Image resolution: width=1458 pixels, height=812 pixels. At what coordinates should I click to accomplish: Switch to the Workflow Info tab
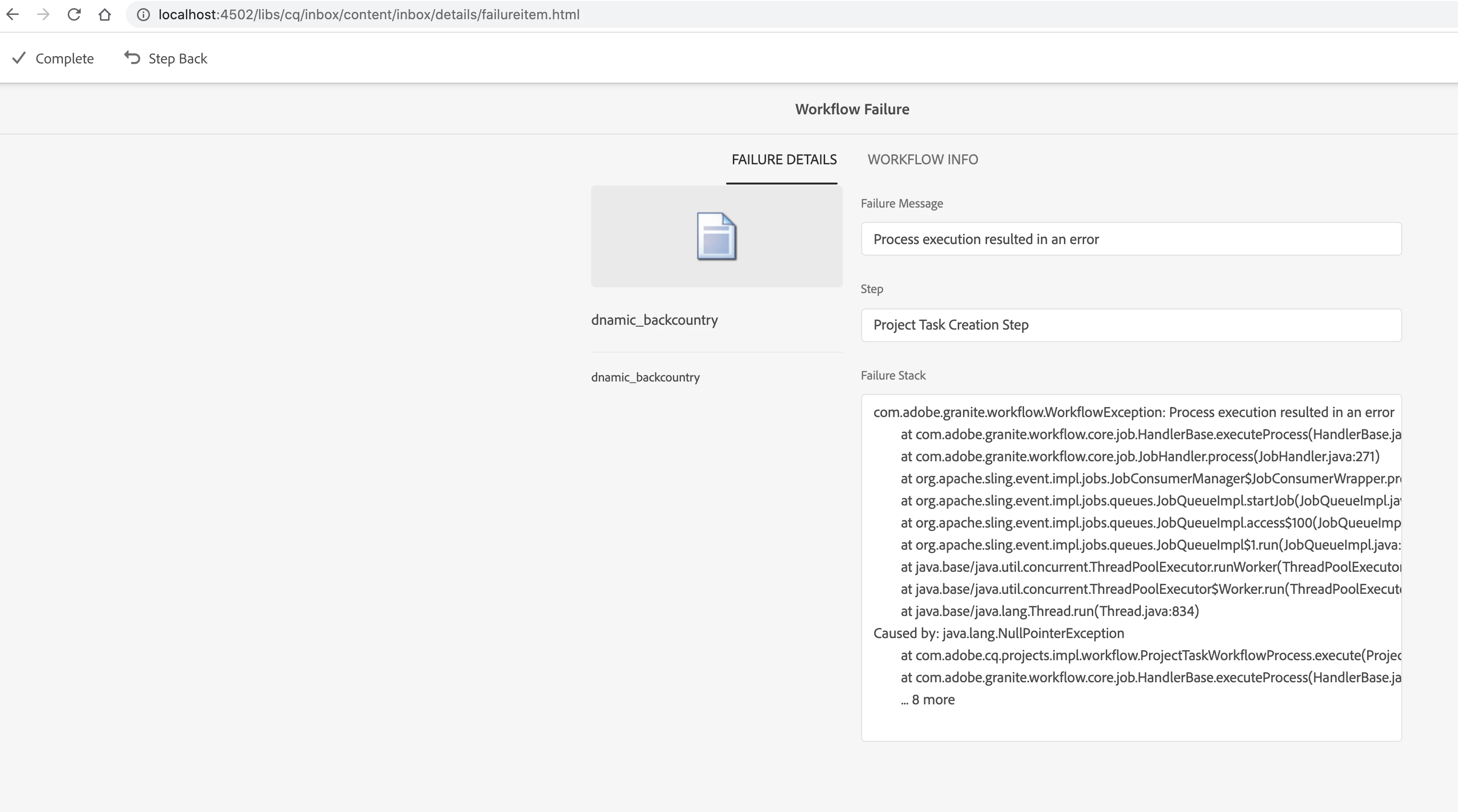923,160
